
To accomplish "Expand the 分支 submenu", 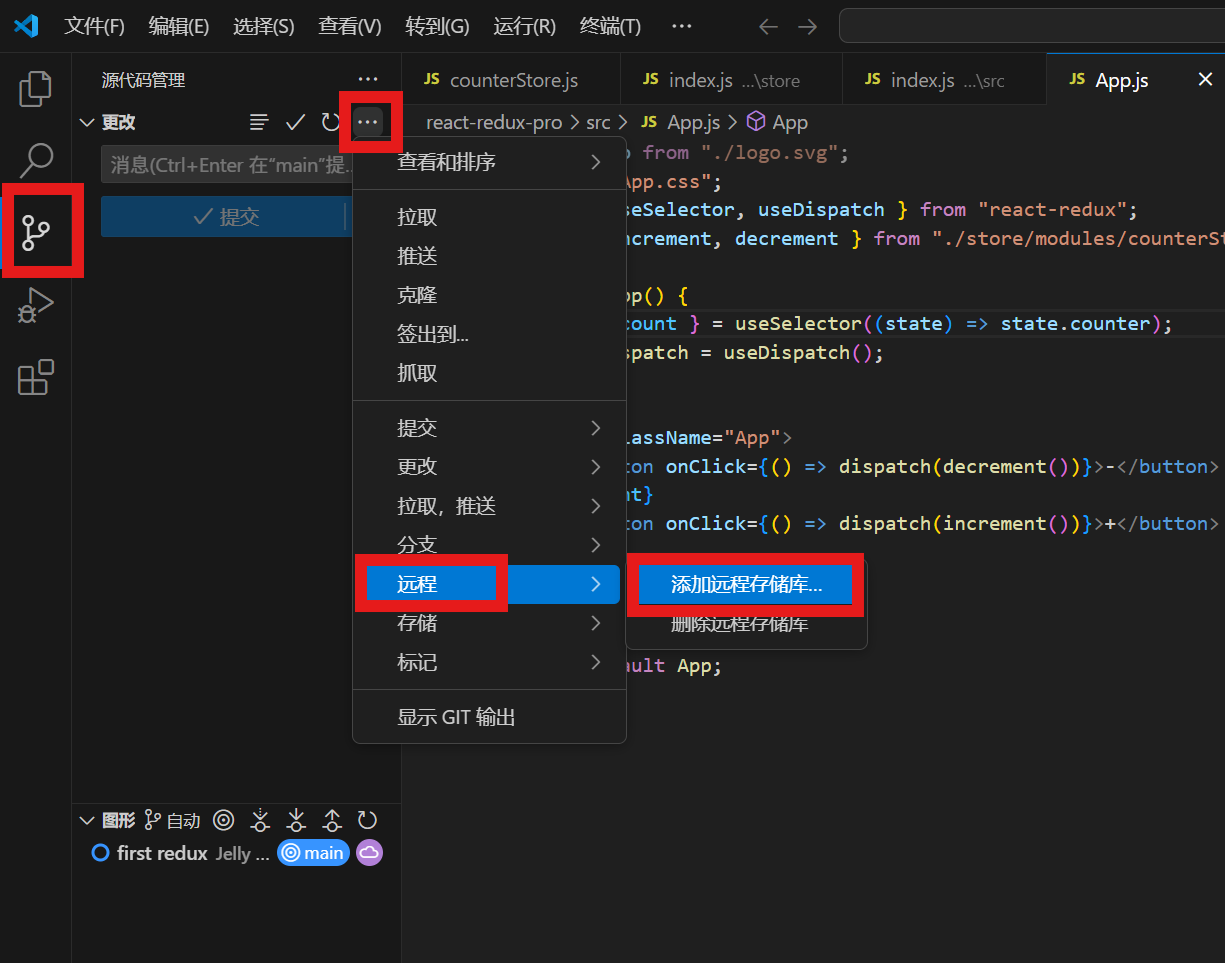I will point(489,545).
